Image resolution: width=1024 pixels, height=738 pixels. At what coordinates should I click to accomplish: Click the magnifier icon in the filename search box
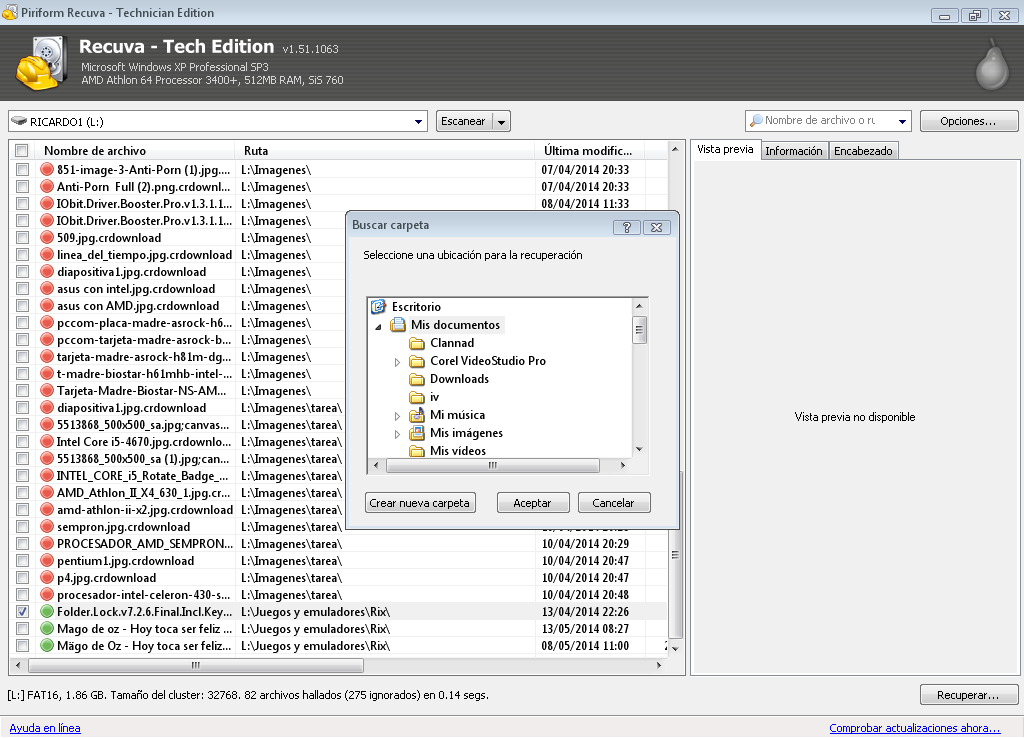tap(756, 121)
